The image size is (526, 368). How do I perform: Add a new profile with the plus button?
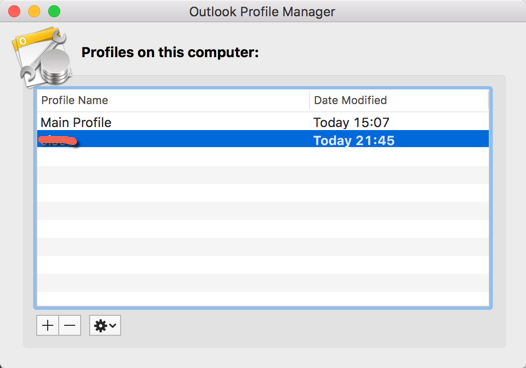click(47, 325)
